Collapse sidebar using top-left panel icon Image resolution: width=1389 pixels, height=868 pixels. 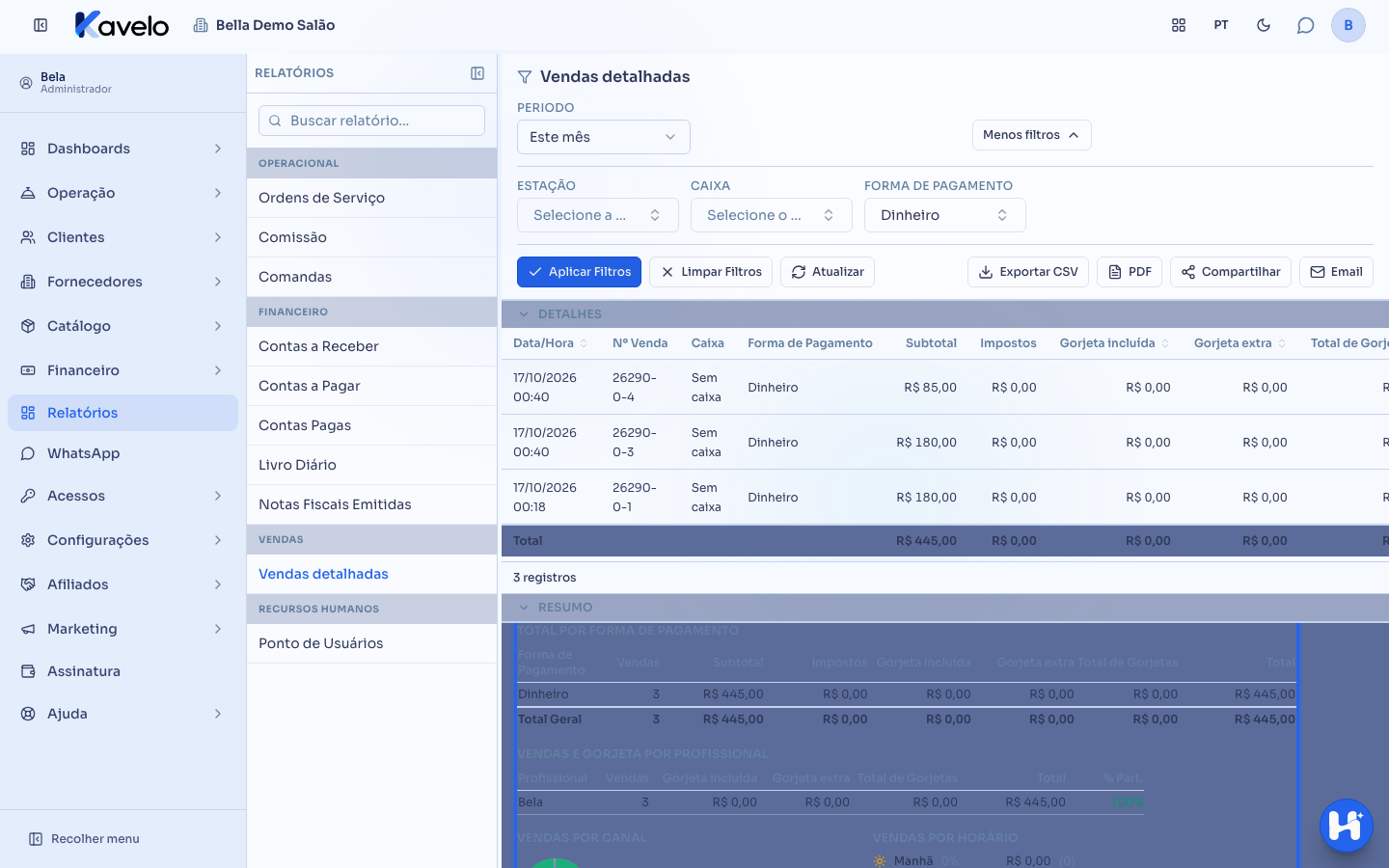pyautogui.click(x=41, y=25)
